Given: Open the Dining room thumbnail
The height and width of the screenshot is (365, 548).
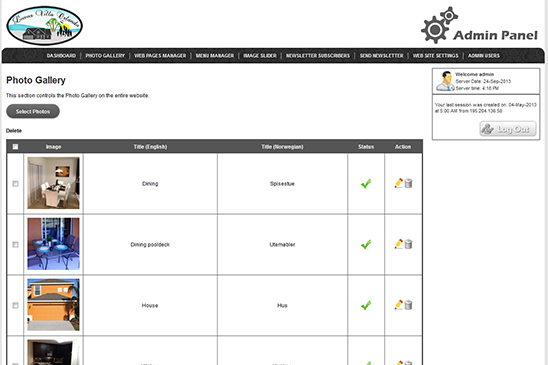Looking at the screenshot, I should coord(53,183).
